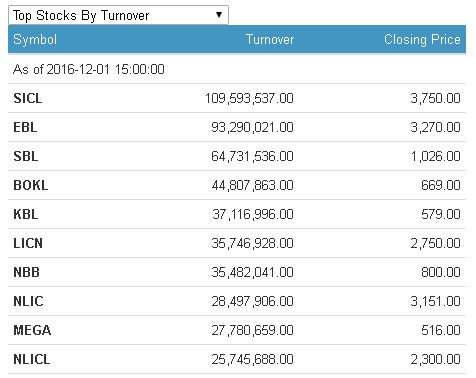Click the dropdown arrow next to Turnover selector
This screenshot has width=476, height=378.
[219, 15]
